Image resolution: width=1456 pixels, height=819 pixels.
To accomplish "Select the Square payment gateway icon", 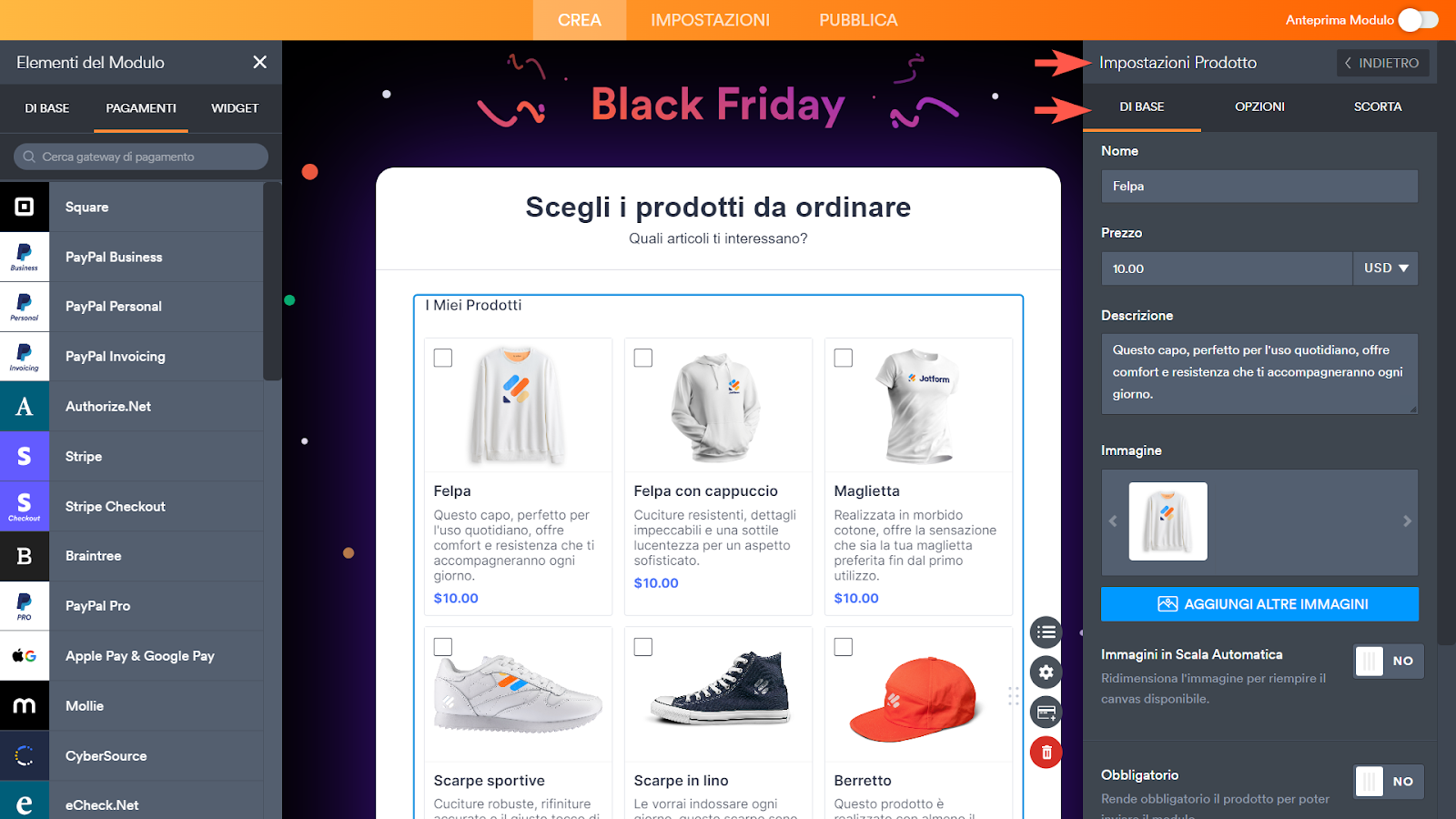I will 25,207.
